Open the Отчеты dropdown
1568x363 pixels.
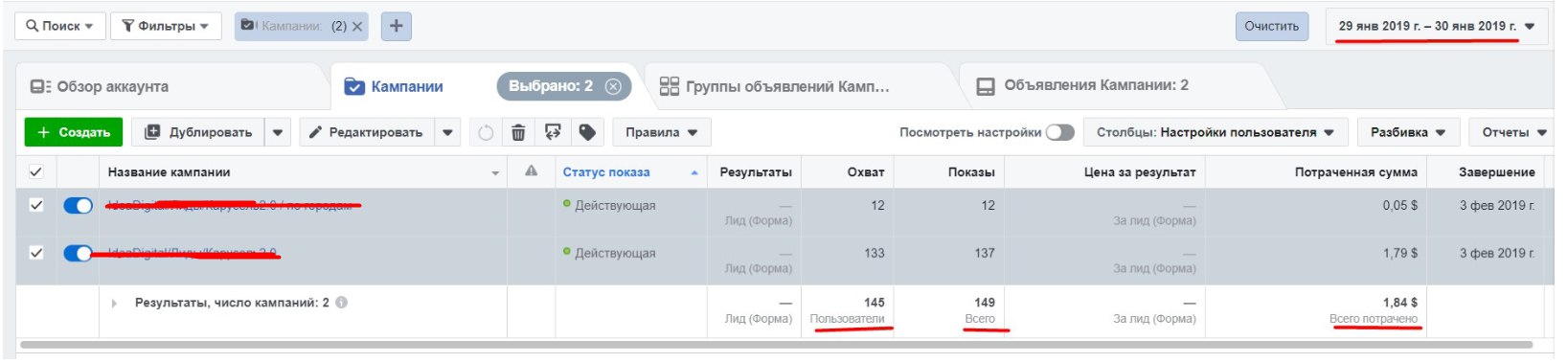click(x=1511, y=132)
